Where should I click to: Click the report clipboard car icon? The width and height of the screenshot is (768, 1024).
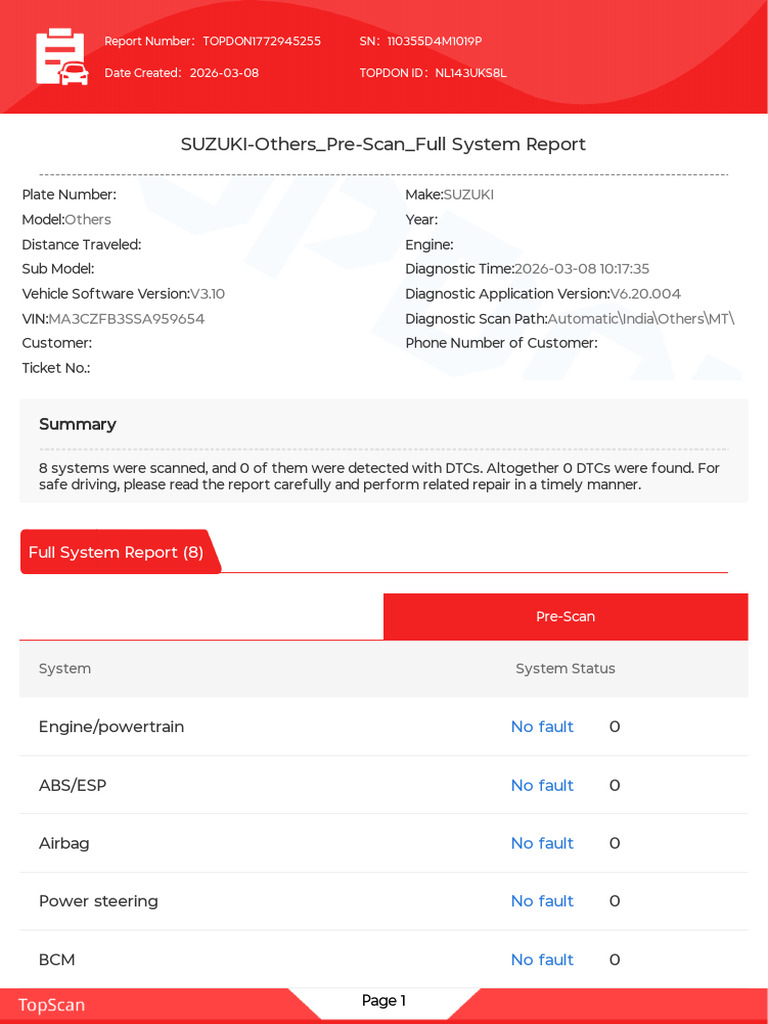[x=62, y=57]
